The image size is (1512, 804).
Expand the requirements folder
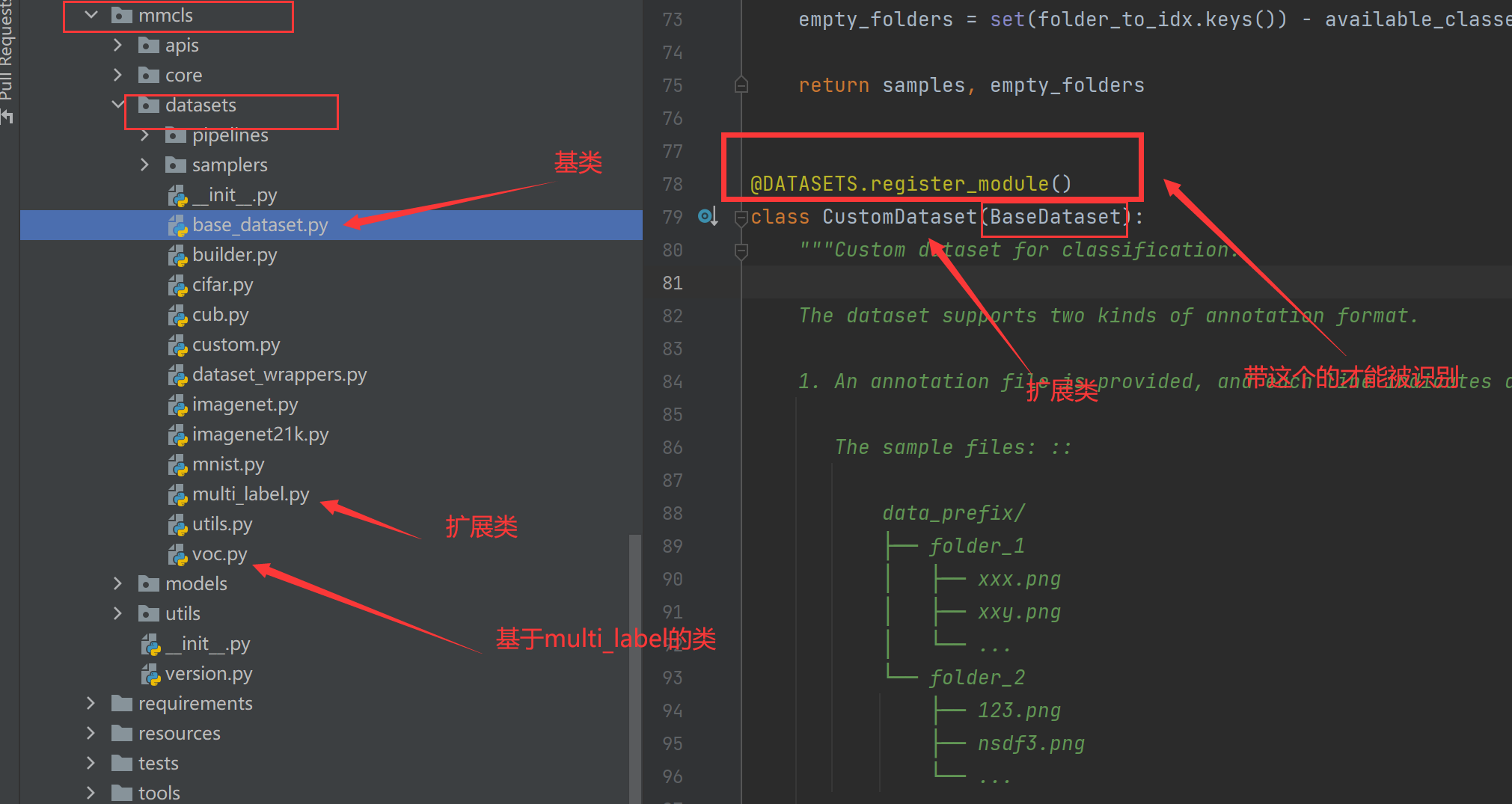pos(91,703)
